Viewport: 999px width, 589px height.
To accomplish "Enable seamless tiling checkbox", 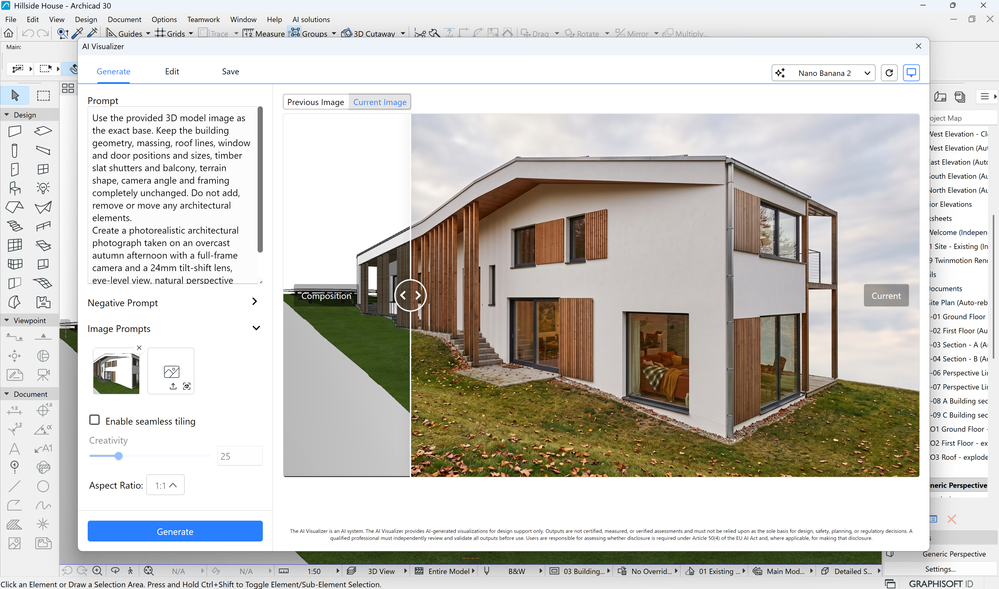I will [x=94, y=420].
